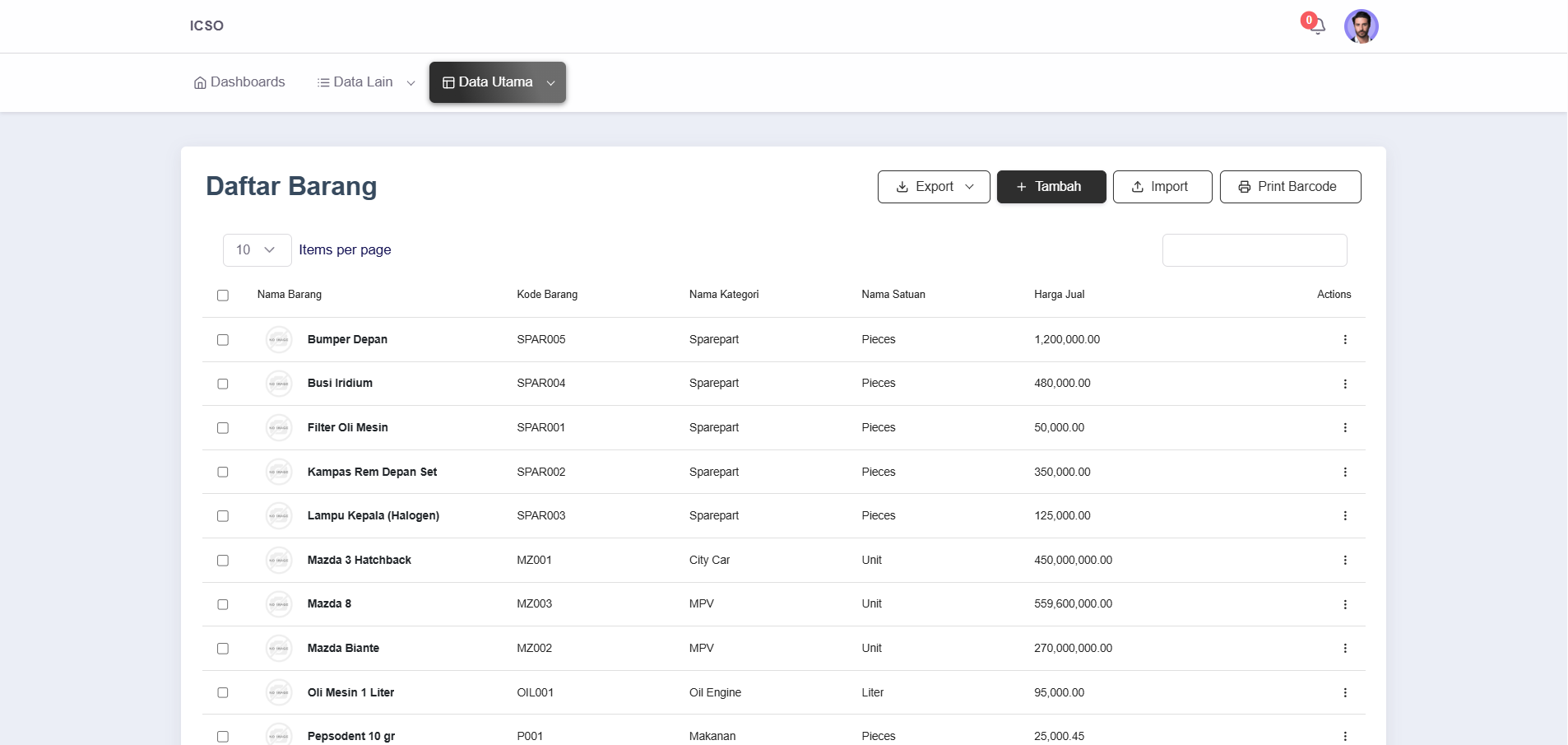Open the items per page dropdown
Screen dimensions: 1568x745
(257, 250)
